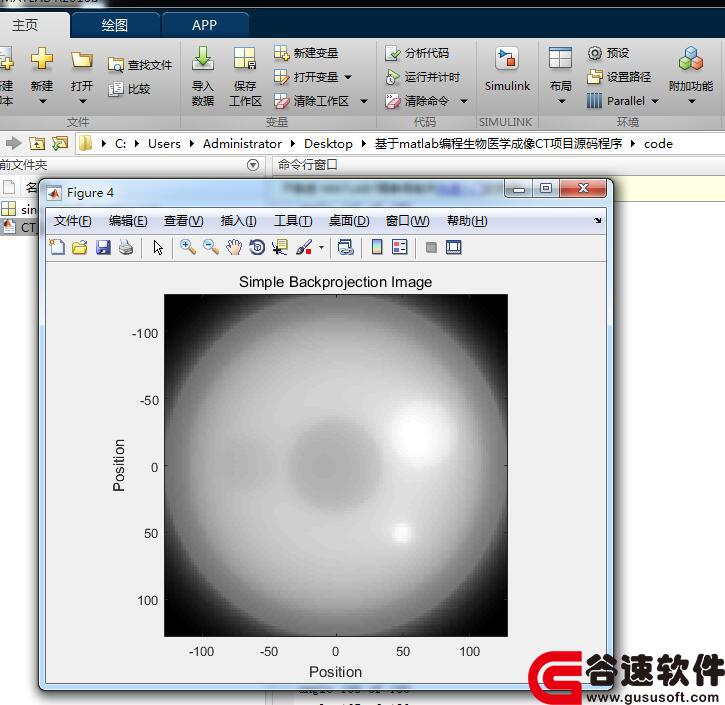Screen dimensions: 725x705
Task: Expand the Layout (布局) dropdown arrow
Action: 561,101
